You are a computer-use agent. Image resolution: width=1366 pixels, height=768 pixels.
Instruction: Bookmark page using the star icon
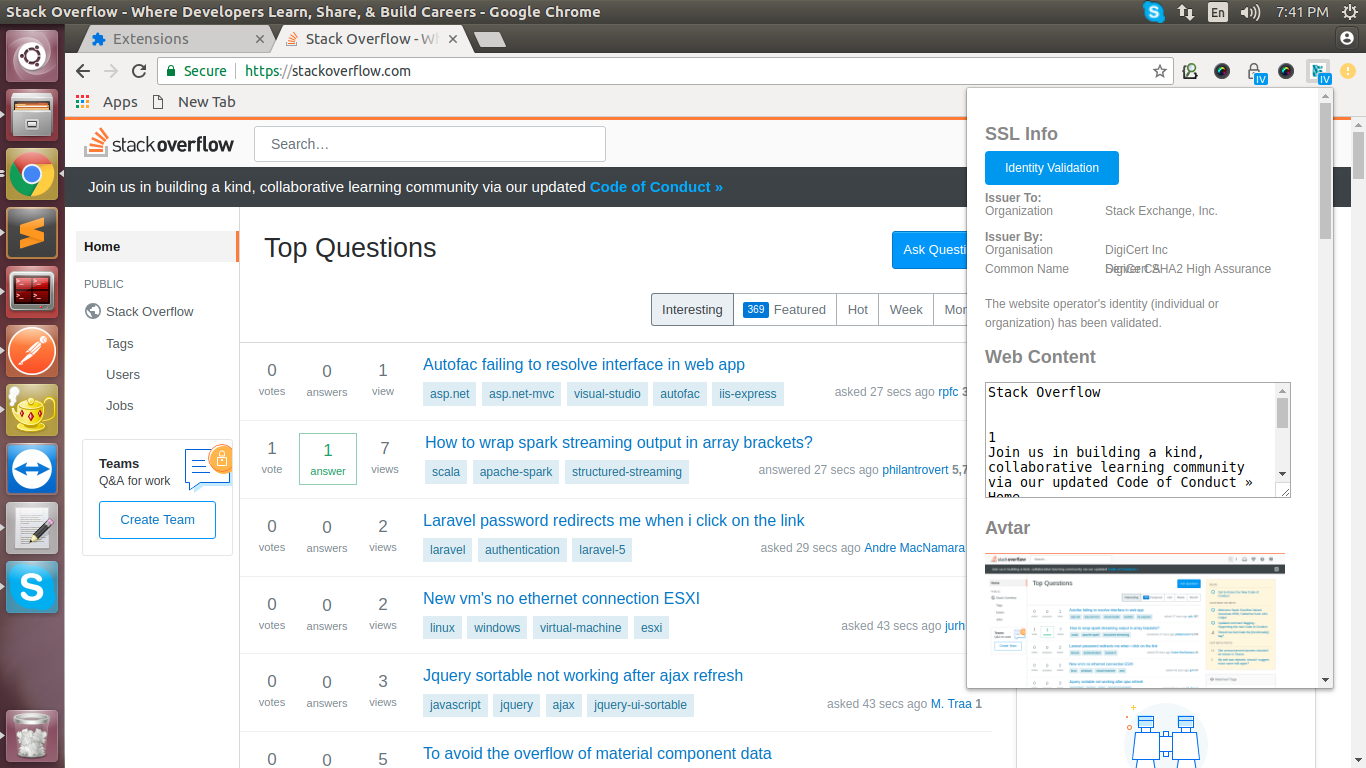[x=1160, y=71]
